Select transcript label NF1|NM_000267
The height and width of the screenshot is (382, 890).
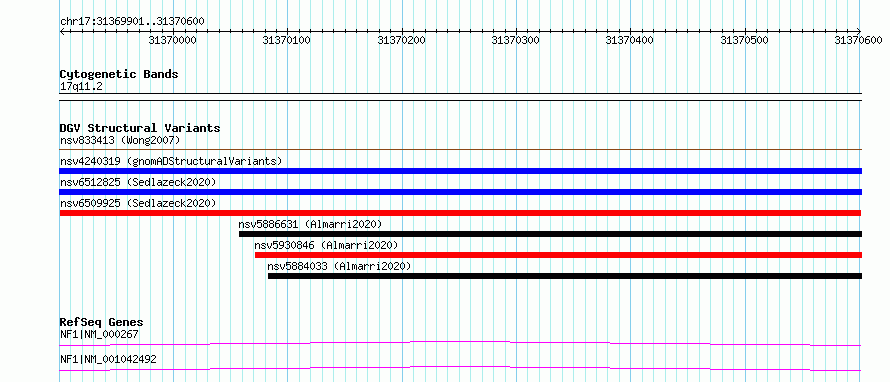click(x=99, y=334)
